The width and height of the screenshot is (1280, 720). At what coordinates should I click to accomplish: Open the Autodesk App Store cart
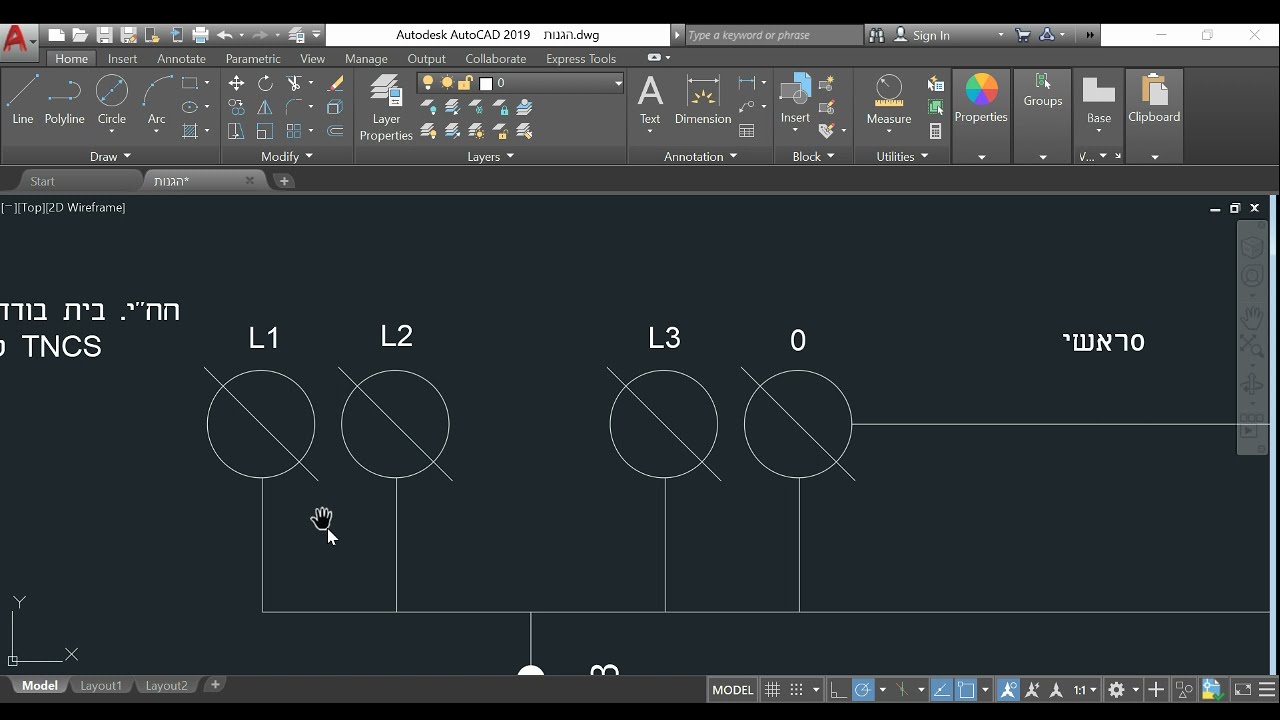(x=1023, y=35)
